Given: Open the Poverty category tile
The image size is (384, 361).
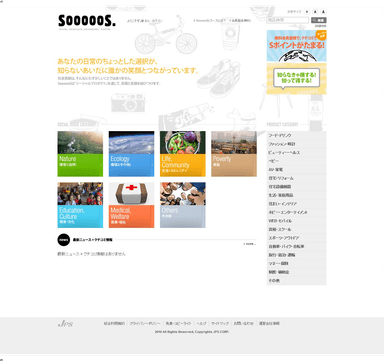Looking at the screenshot, I should (x=234, y=154).
